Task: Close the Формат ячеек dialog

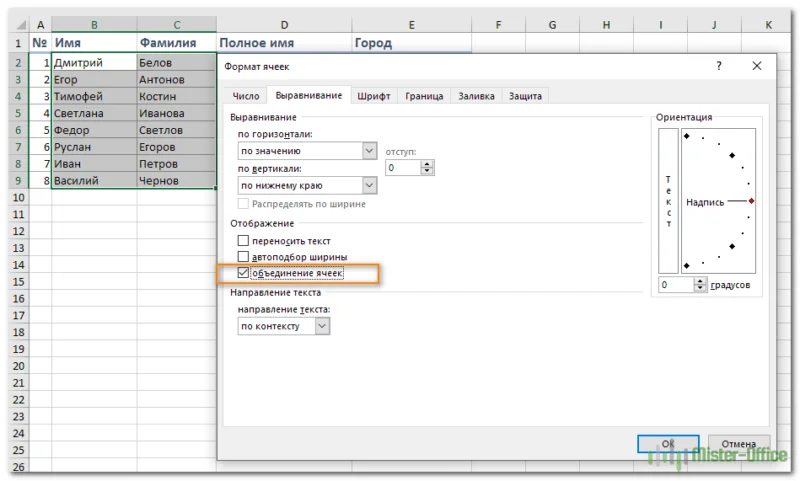Action: (x=756, y=66)
